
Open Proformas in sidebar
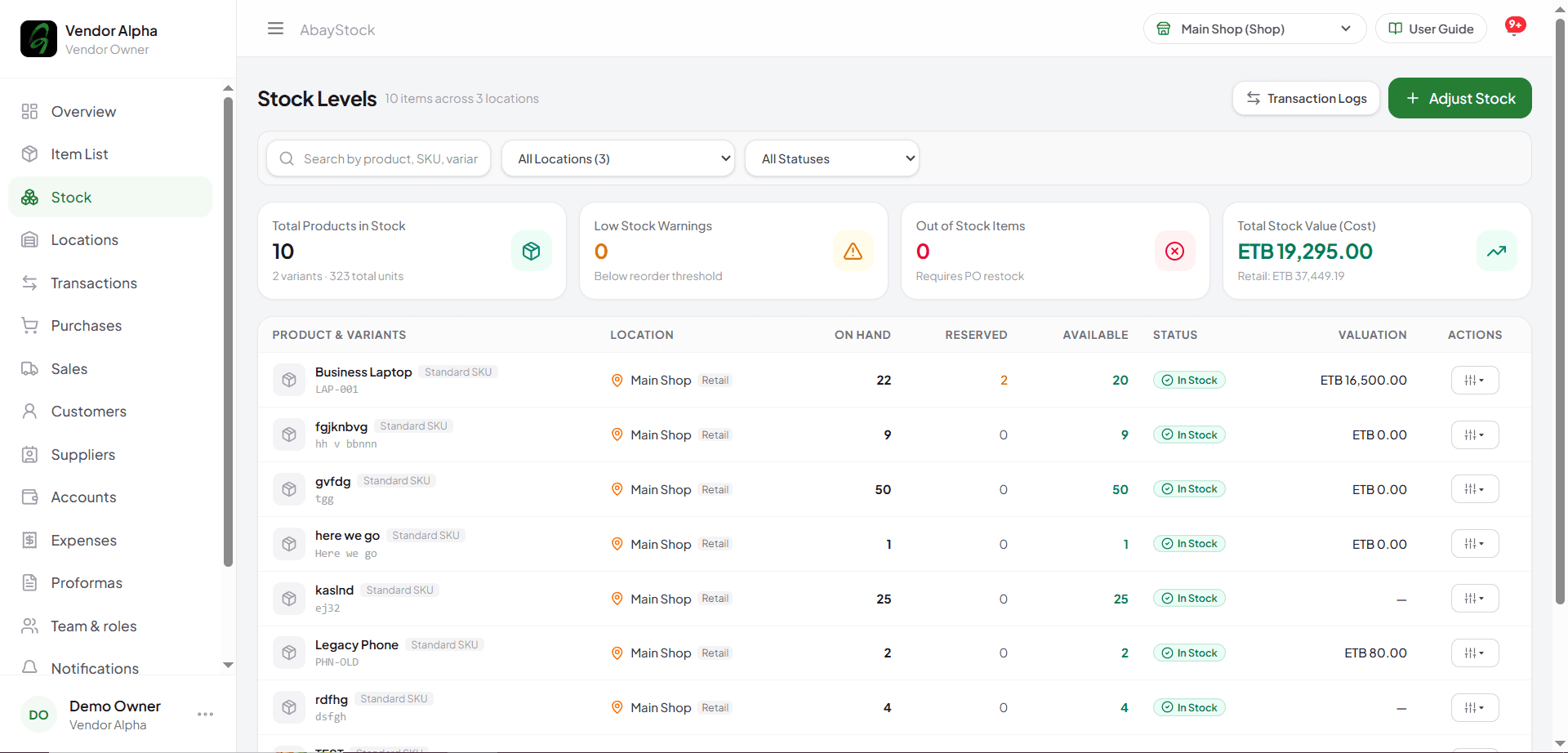tap(110, 583)
